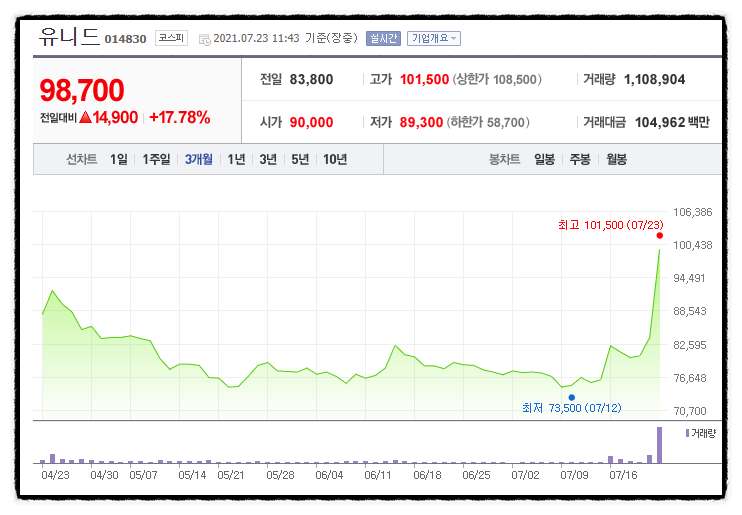The image size is (742, 515).
Task: Click the 06/11 date axis label
Action: [378, 475]
